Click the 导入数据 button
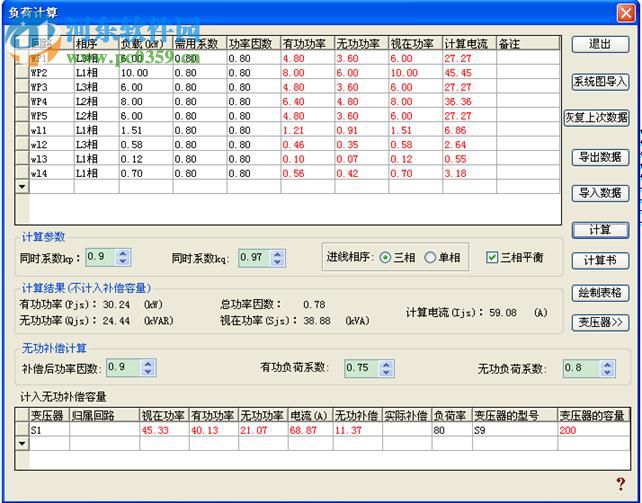 click(x=600, y=193)
